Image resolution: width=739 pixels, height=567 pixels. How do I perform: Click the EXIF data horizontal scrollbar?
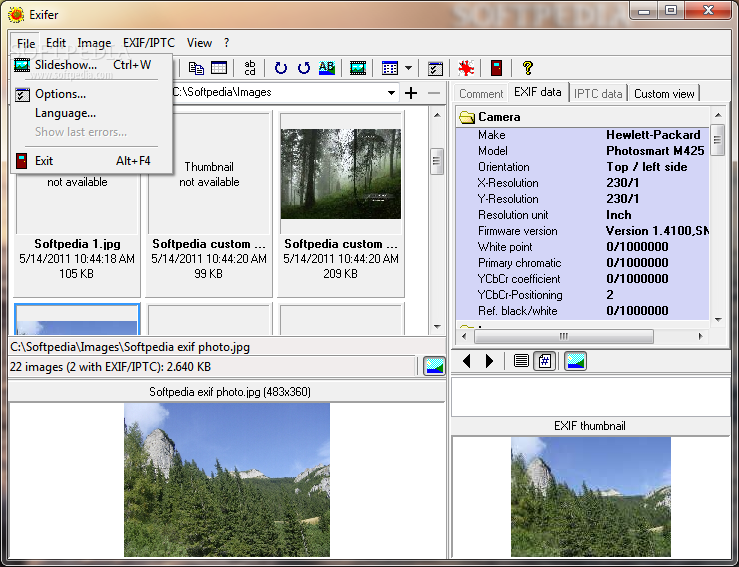pyautogui.click(x=563, y=336)
